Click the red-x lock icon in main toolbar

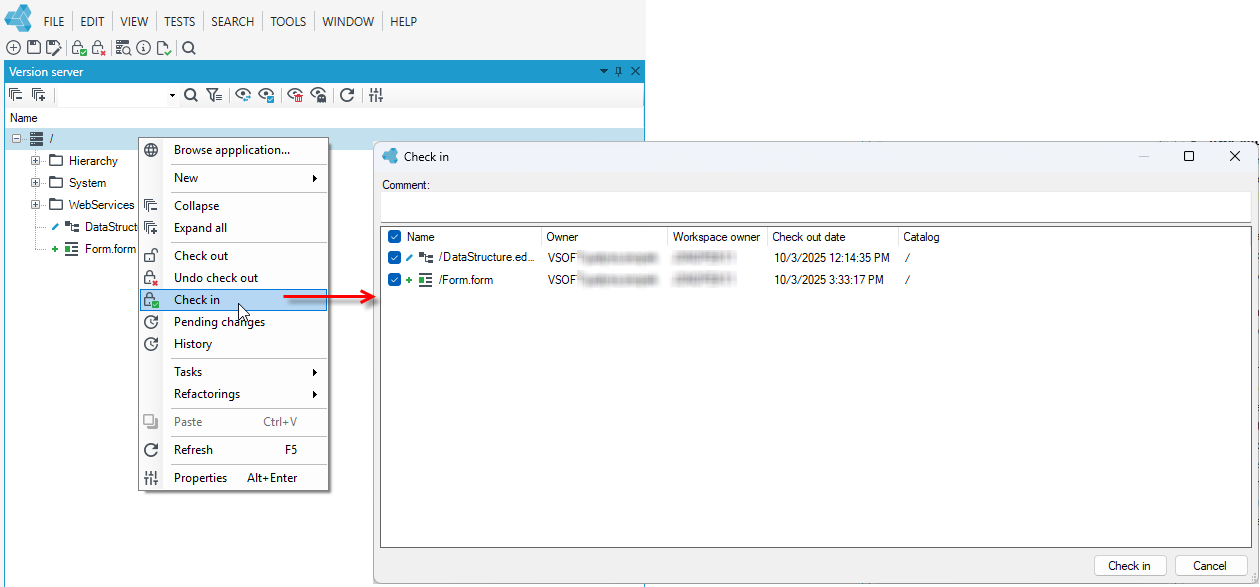coord(98,47)
